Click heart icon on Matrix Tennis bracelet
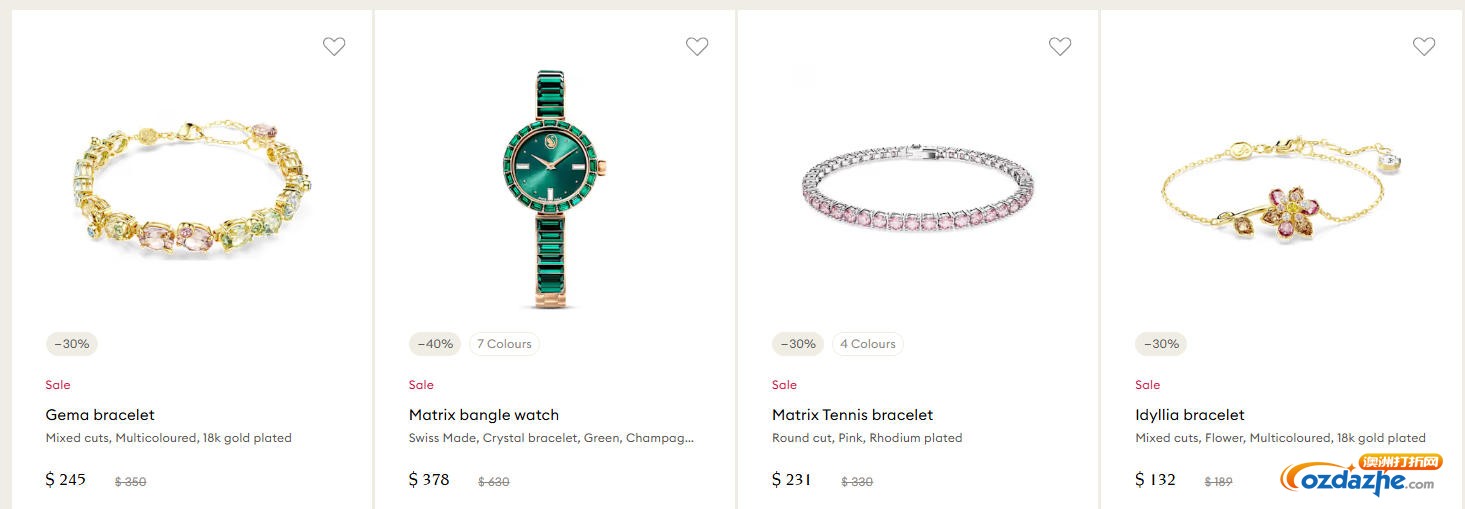Screen dimensions: 1465x509 coord(1060,46)
